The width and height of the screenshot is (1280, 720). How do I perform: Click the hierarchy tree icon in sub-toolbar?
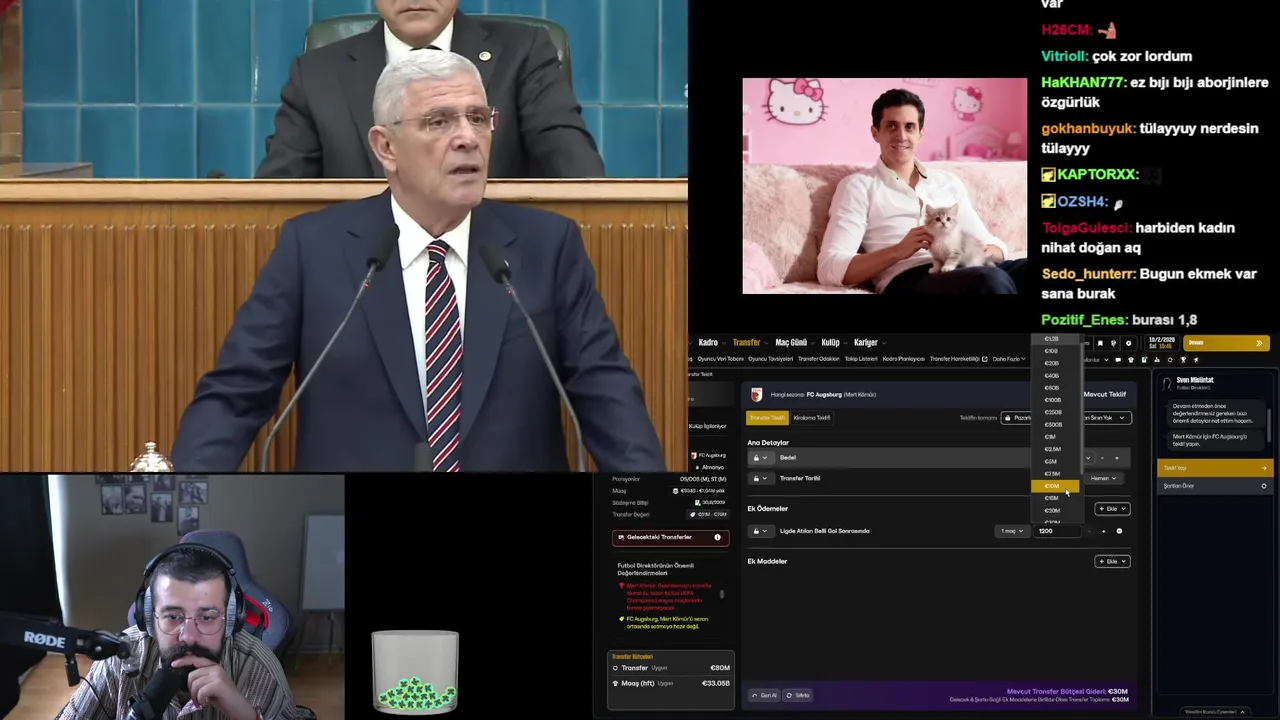1157,360
